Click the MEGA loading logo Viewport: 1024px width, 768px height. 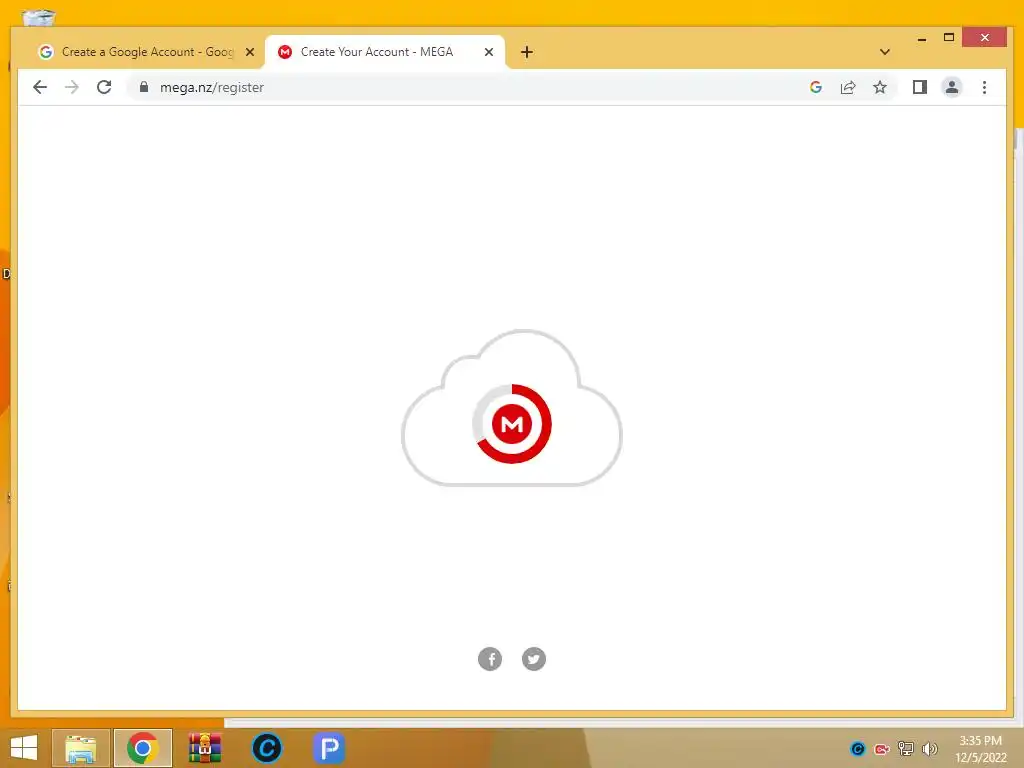tap(512, 424)
